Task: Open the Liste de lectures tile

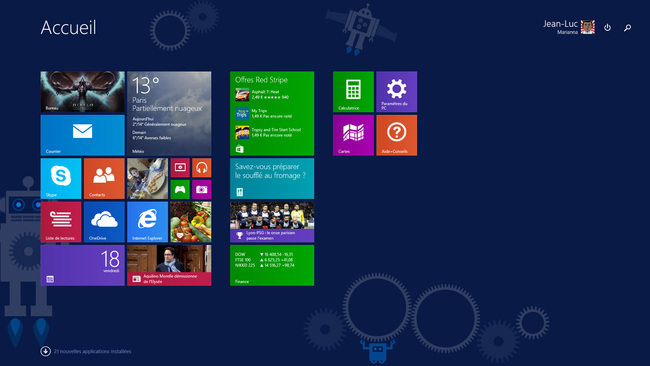Action: tap(61, 222)
